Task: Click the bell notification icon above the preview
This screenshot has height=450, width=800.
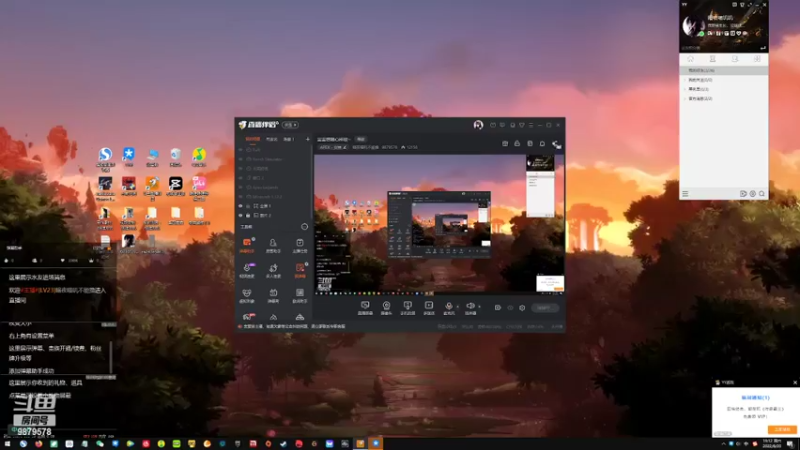Action: pos(542,144)
